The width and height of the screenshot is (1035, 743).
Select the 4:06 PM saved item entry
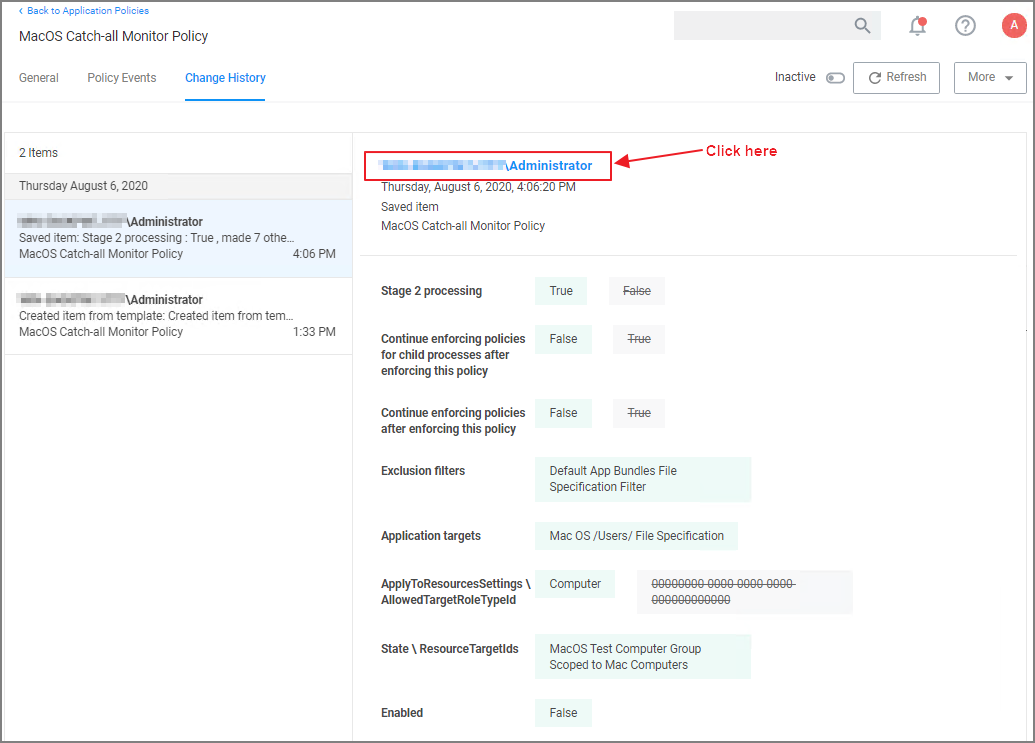177,238
